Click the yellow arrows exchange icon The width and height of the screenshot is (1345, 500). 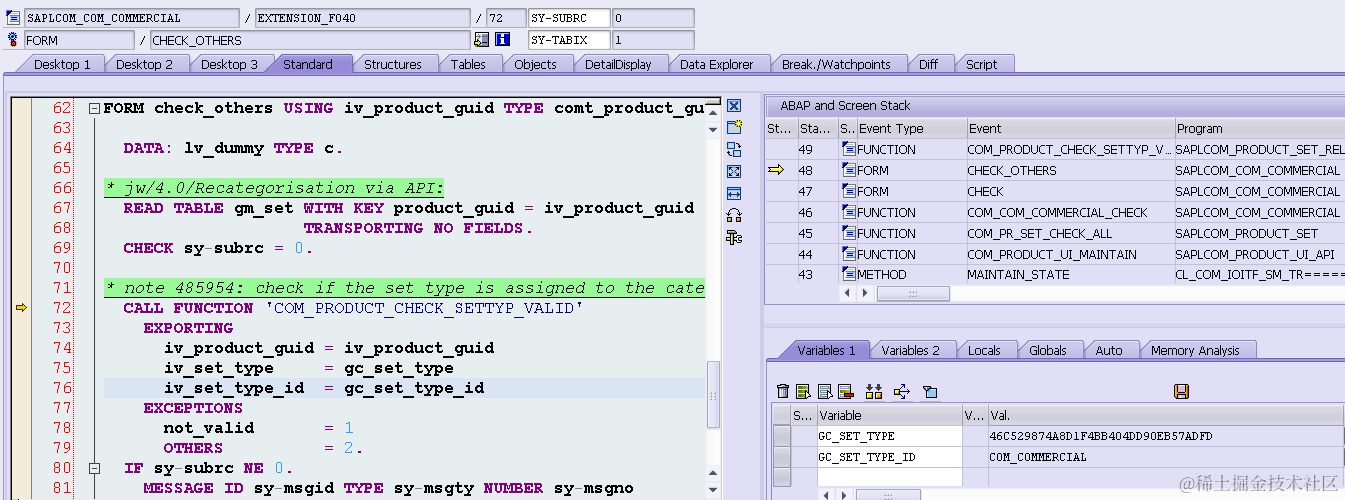[901, 391]
